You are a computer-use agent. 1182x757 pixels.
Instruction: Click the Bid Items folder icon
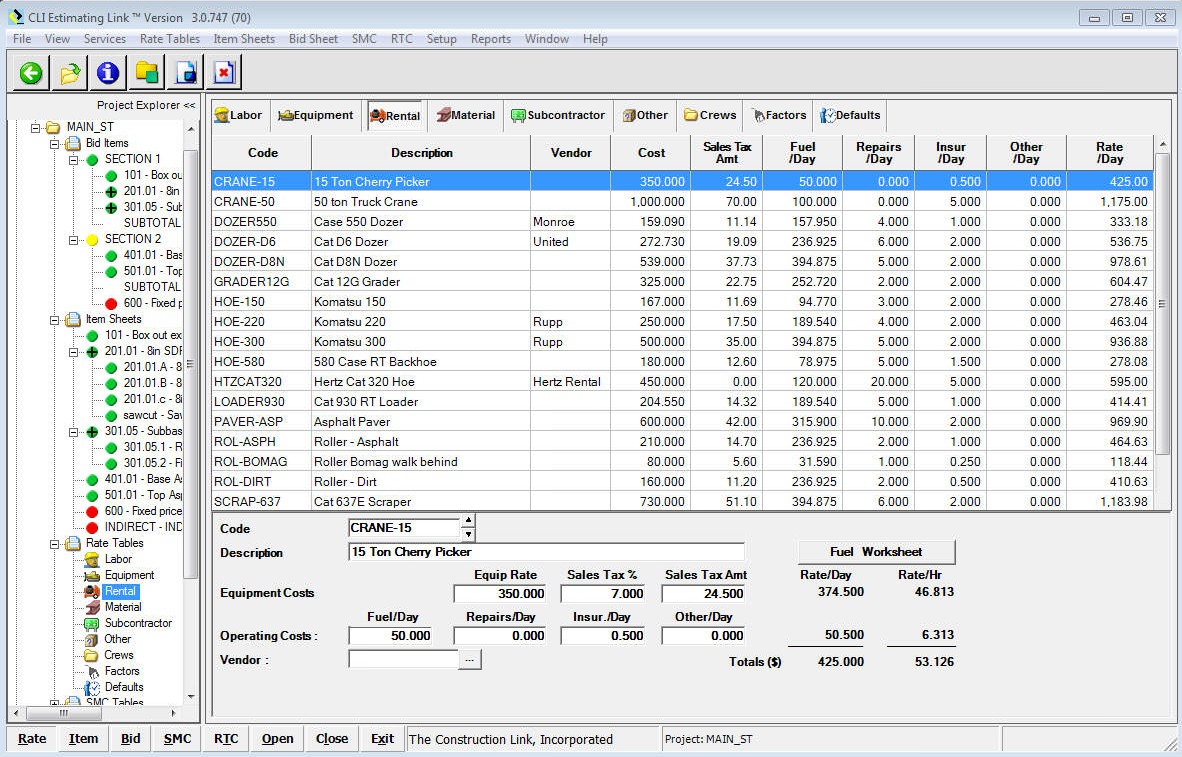[x=73, y=143]
